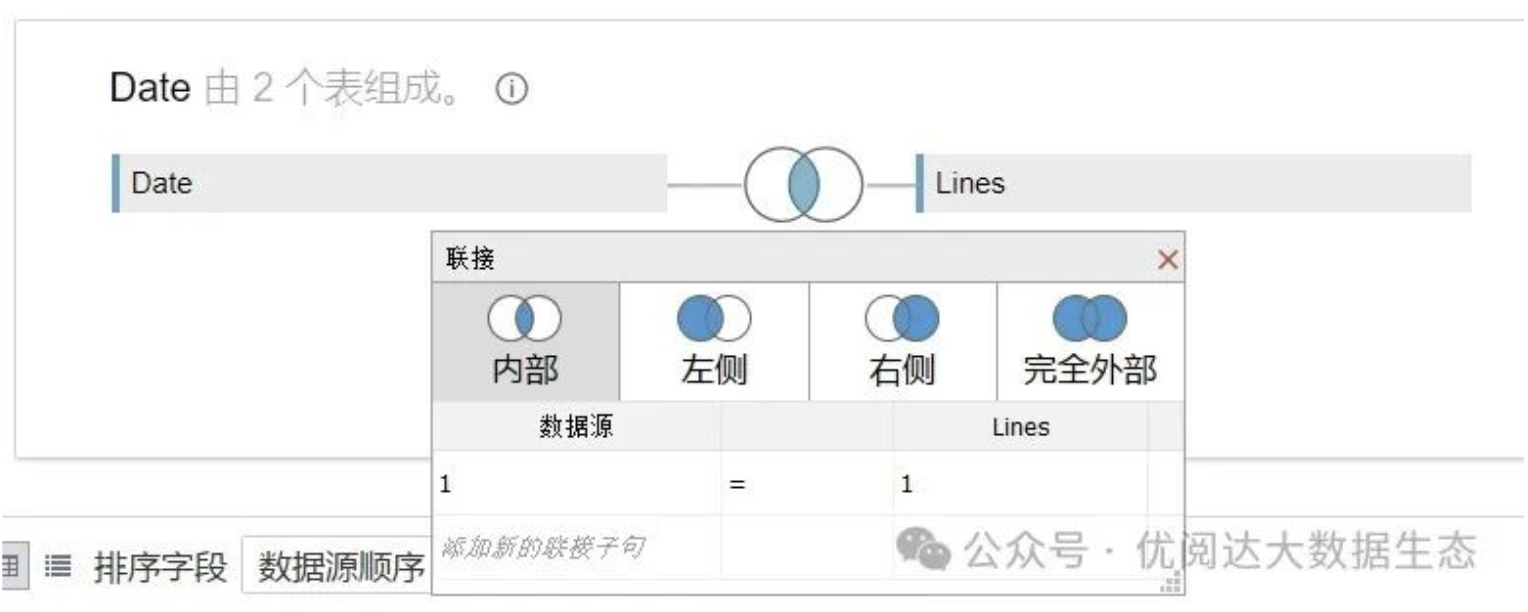Open the Lines join clause field showing 1

[1020, 484]
